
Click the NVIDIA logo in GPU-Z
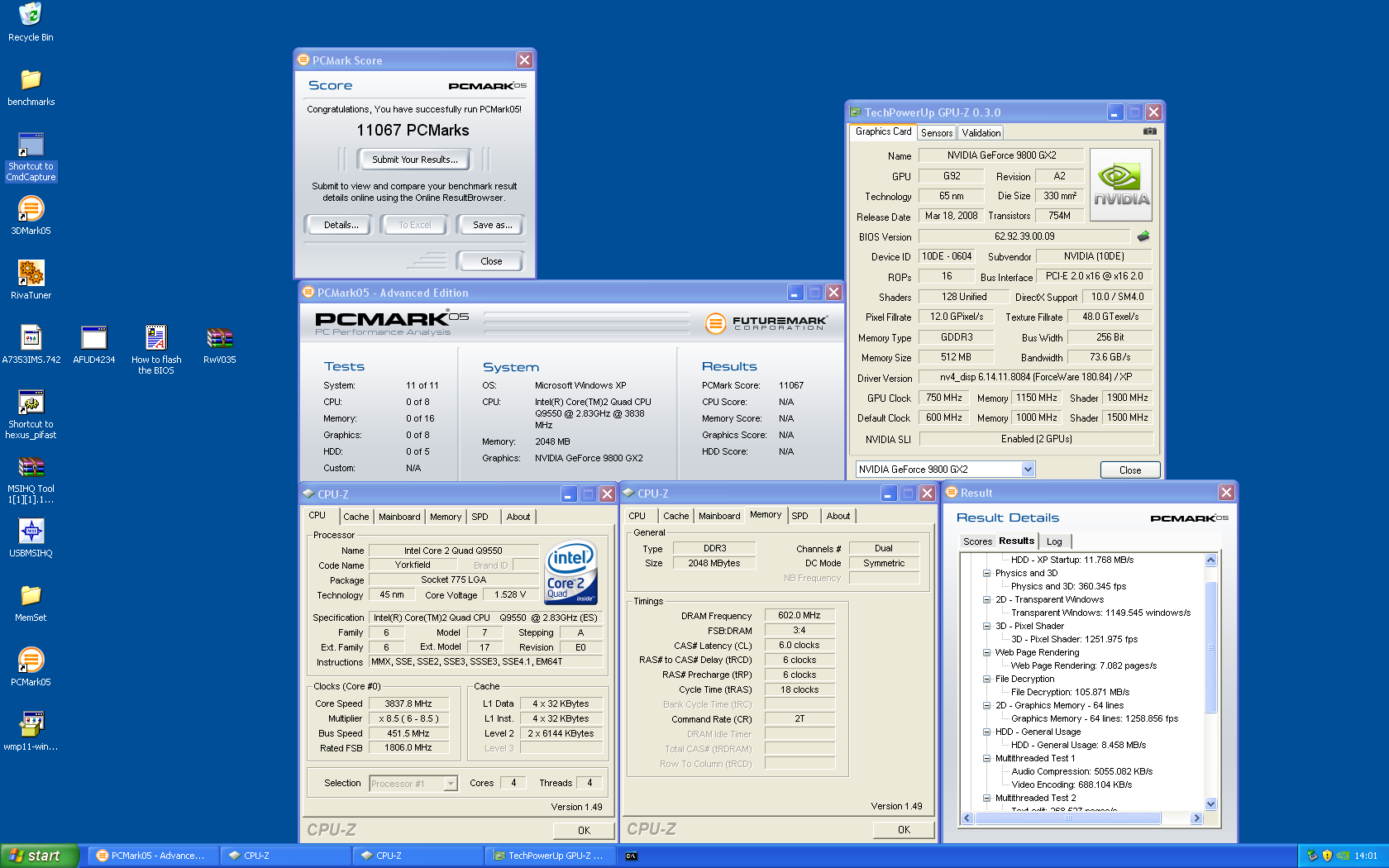[x=1121, y=184]
